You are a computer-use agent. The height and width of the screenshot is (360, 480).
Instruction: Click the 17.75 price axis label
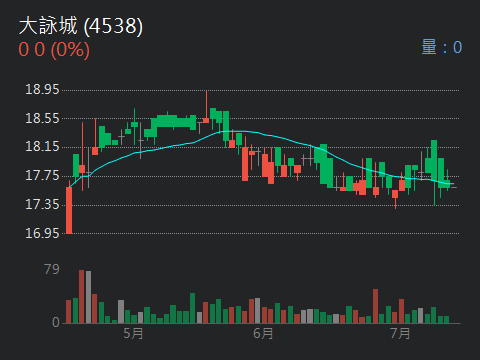pyautogui.click(x=42, y=175)
